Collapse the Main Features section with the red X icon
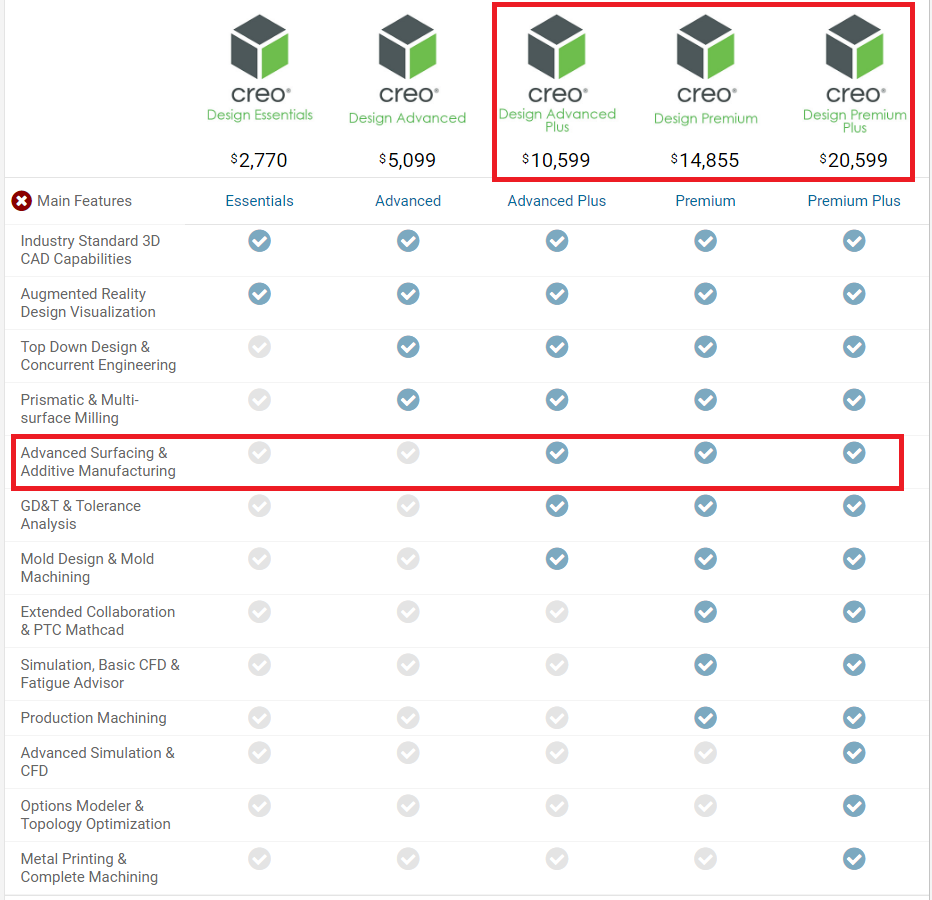The width and height of the screenshot is (932, 900). (x=21, y=201)
